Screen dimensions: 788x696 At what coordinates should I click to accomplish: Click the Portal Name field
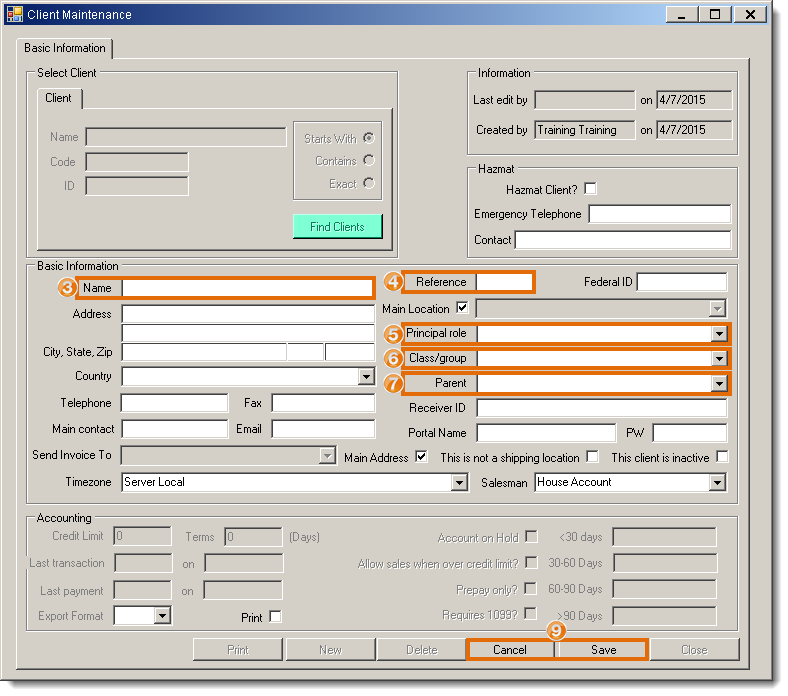pos(546,433)
